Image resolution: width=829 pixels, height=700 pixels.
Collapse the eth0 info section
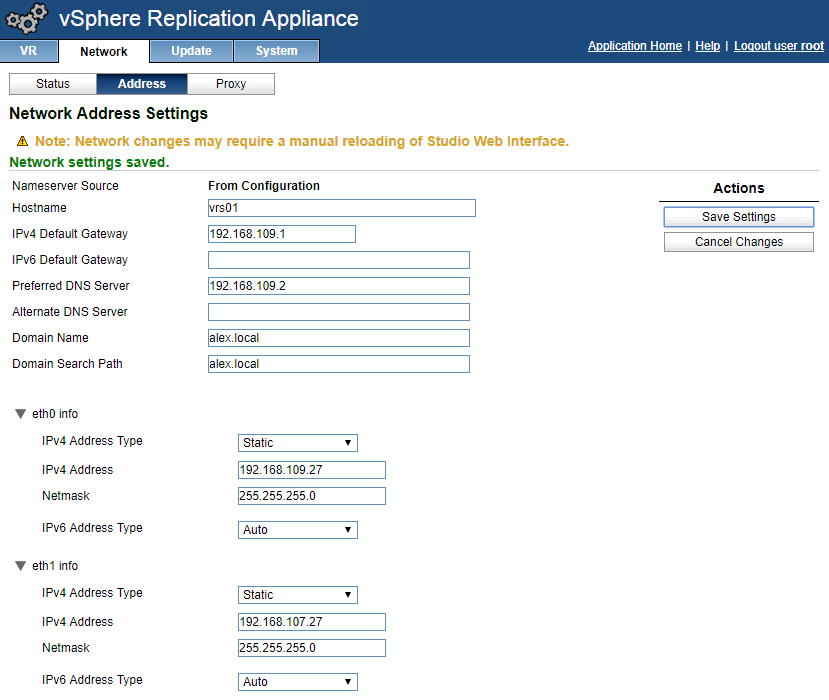(x=20, y=414)
